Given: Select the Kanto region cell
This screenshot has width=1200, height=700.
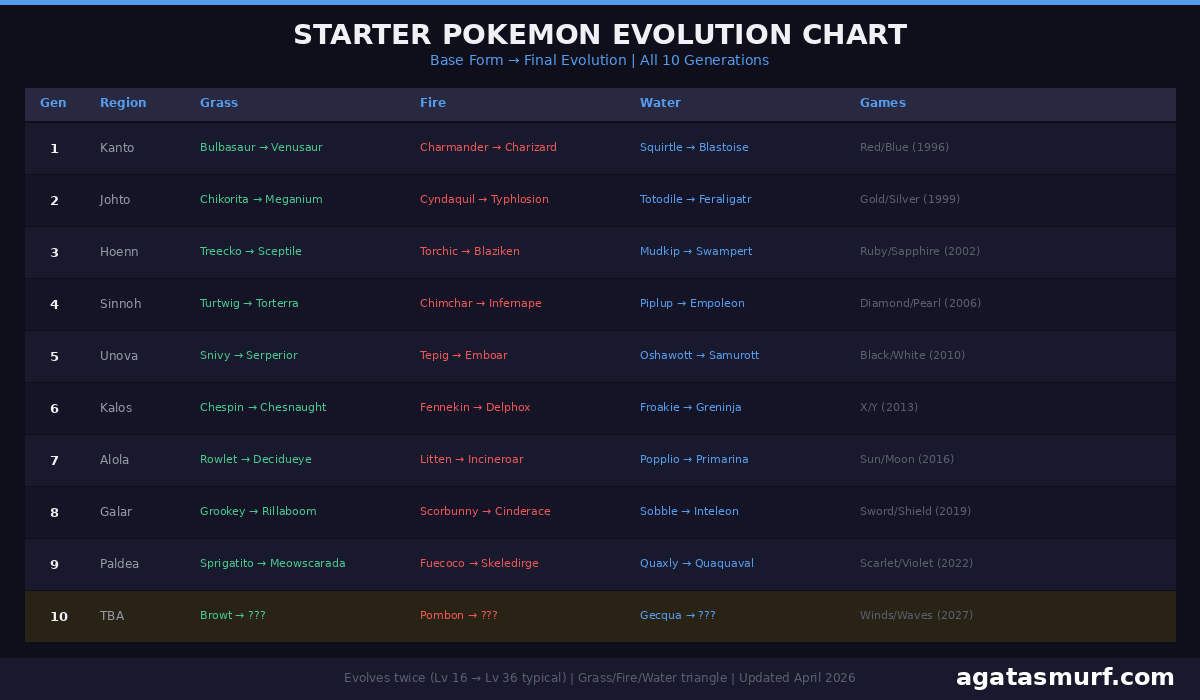Looking at the screenshot, I should pyautogui.click(x=117, y=148).
